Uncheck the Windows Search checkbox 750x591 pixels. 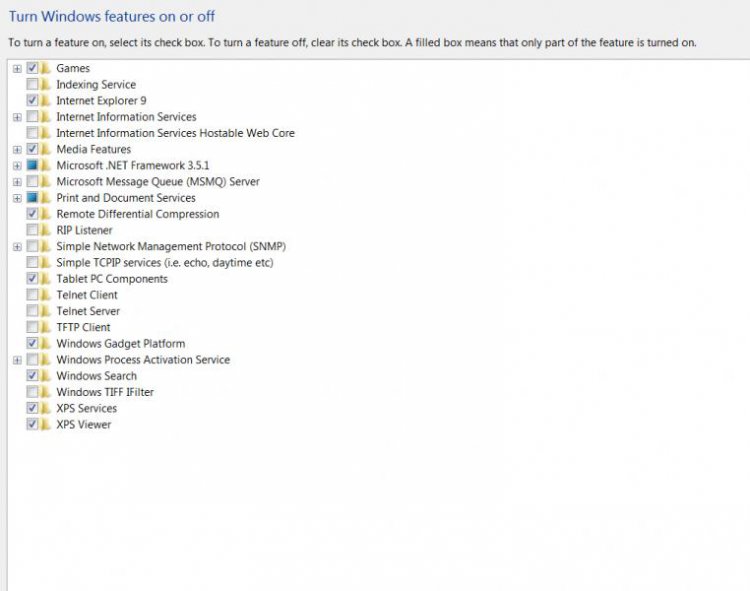coord(32,376)
